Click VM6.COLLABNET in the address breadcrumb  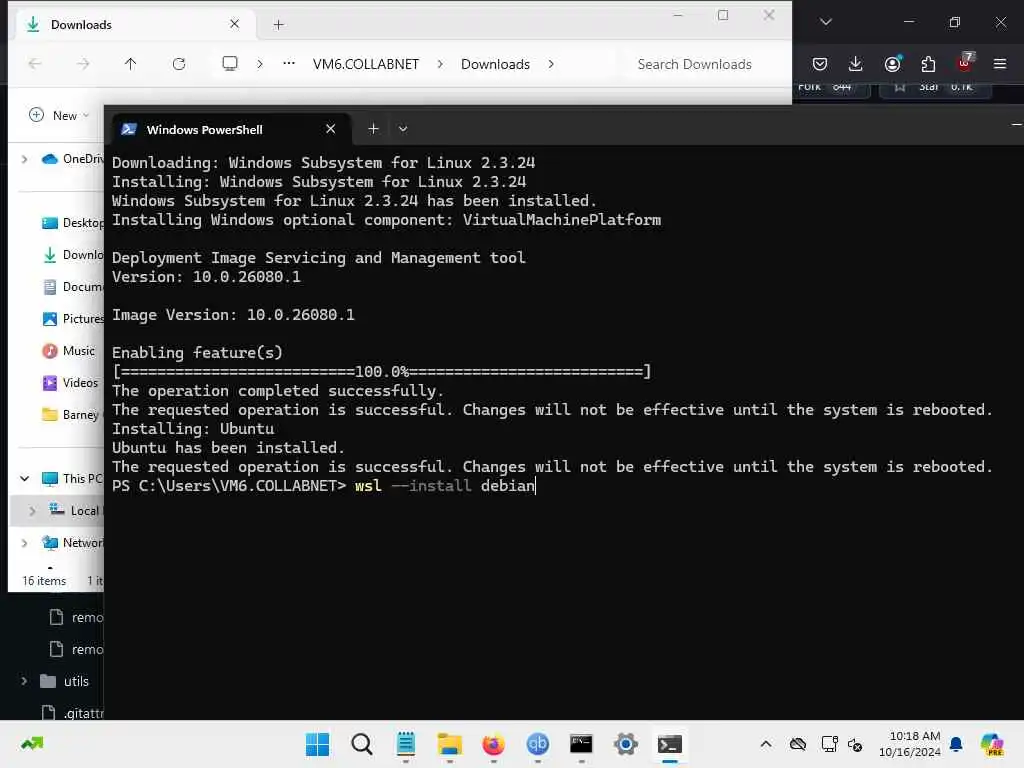366,64
